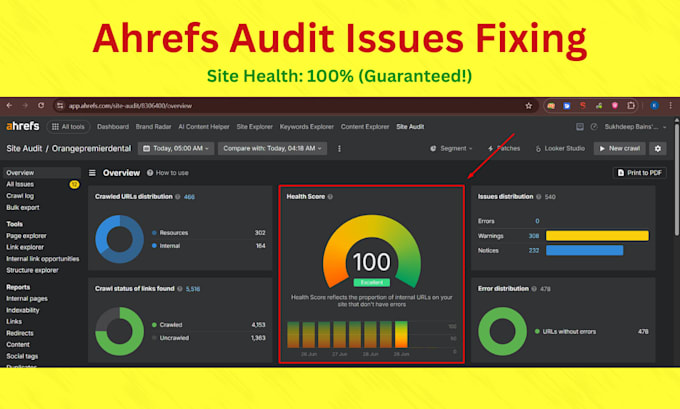The image size is (680, 409).
Task: Open the All tools grid menu
Action: (68, 127)
